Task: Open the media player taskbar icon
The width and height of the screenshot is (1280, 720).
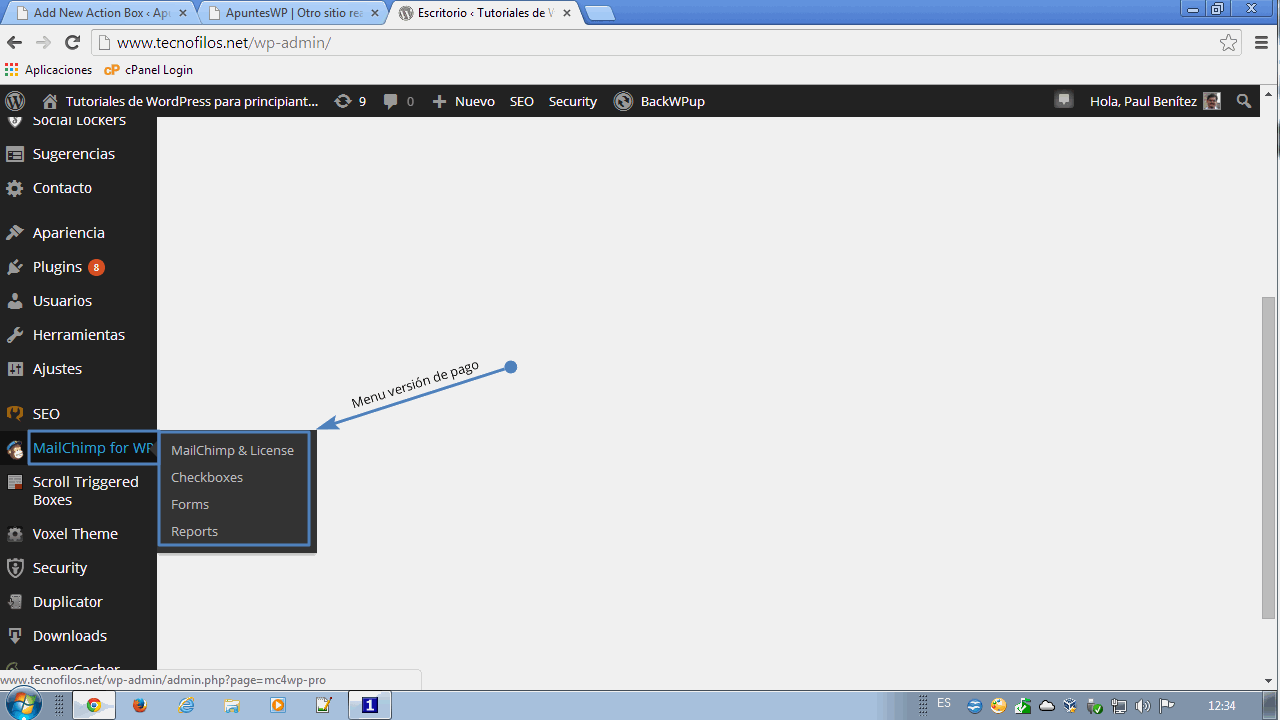Action: [278, 705]
